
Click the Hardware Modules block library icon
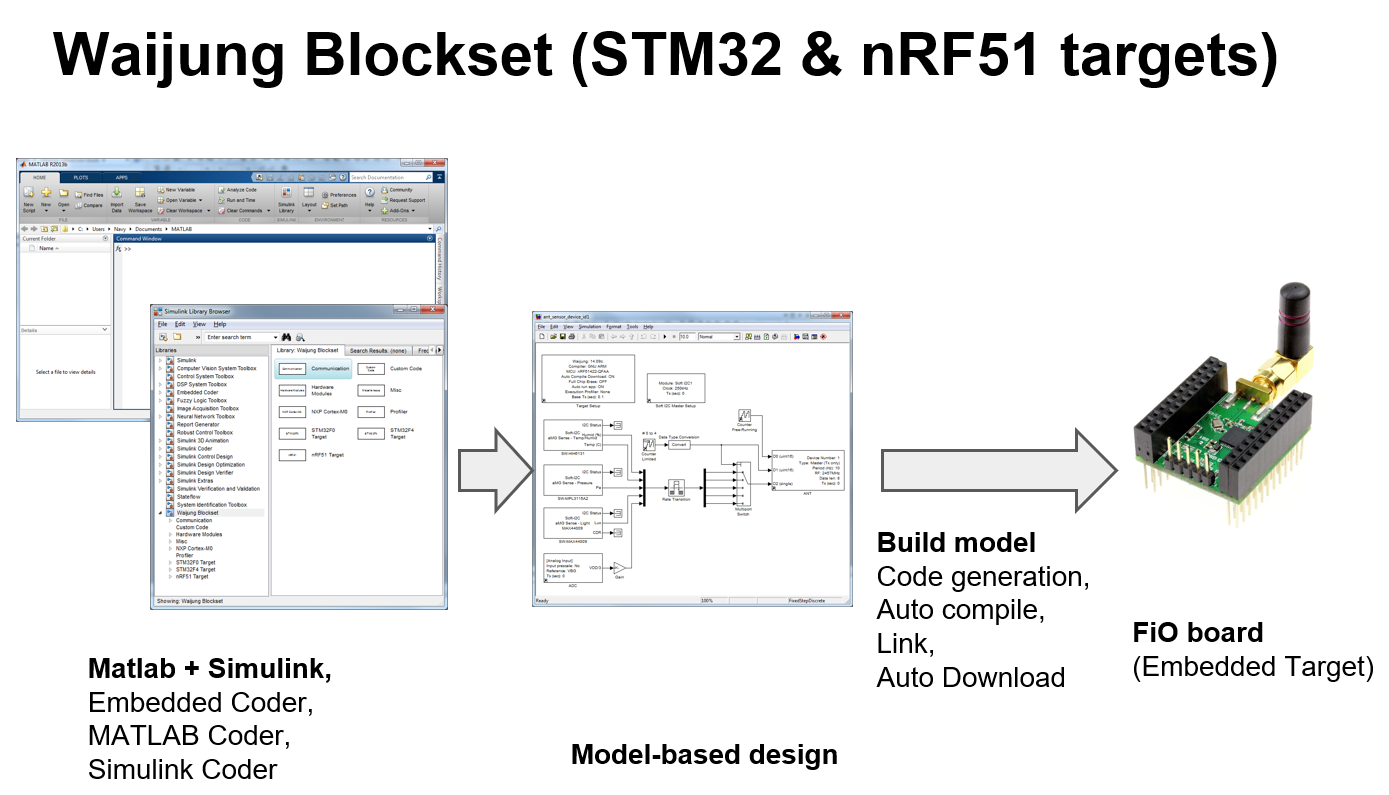click(x=292, y=390)
